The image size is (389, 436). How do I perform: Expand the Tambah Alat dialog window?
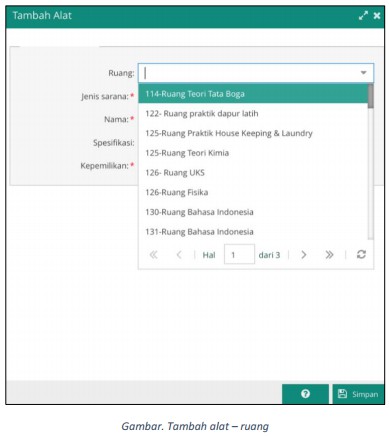pos(363,15)
